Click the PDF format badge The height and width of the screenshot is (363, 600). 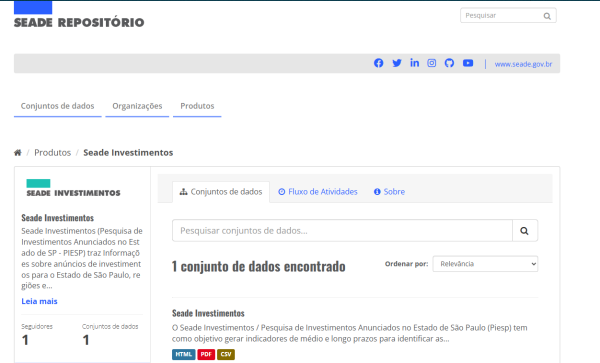click(206, 355)
